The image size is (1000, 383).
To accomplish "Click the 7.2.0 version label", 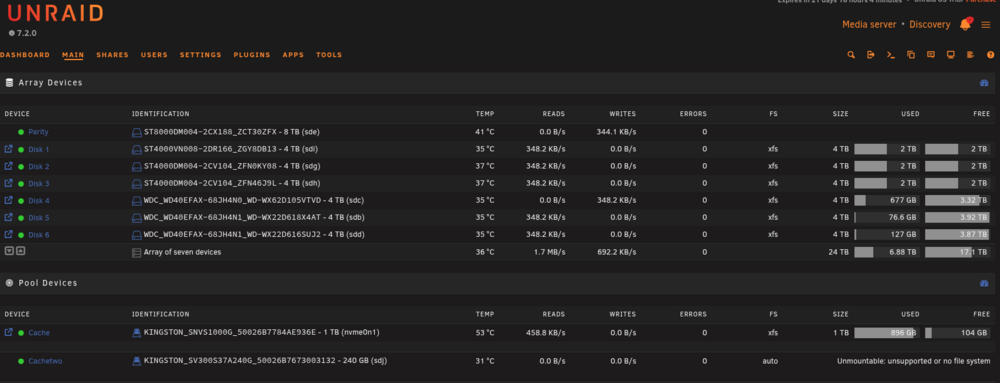I will (23, 33).
